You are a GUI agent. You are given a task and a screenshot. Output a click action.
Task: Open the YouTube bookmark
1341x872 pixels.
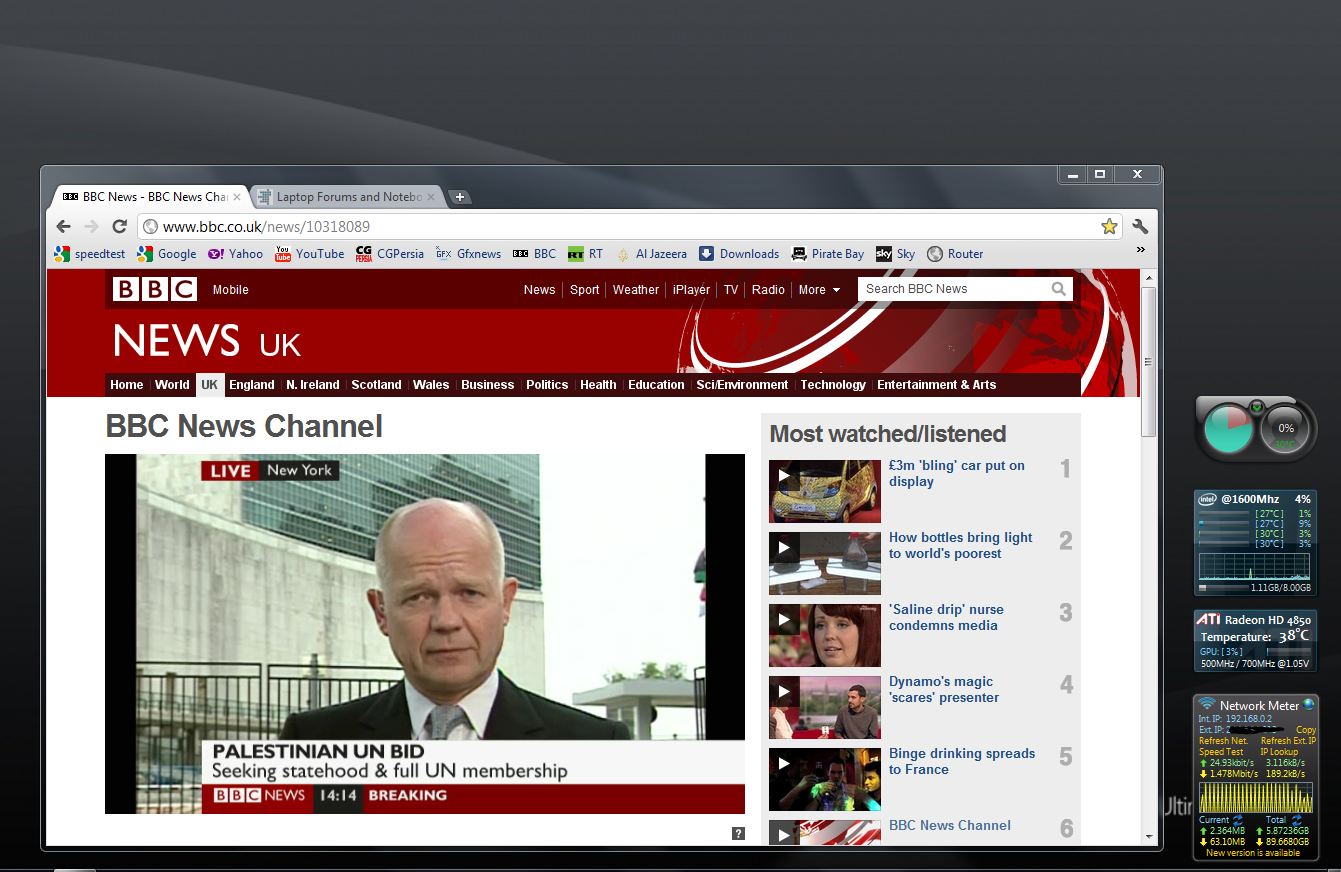(x=310, y=254)
